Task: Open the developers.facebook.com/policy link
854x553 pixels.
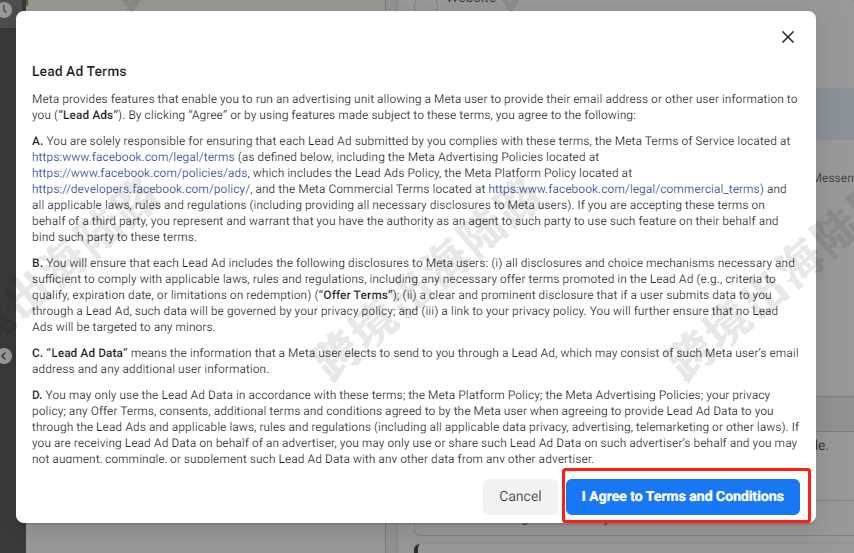Action: [141, 189]
